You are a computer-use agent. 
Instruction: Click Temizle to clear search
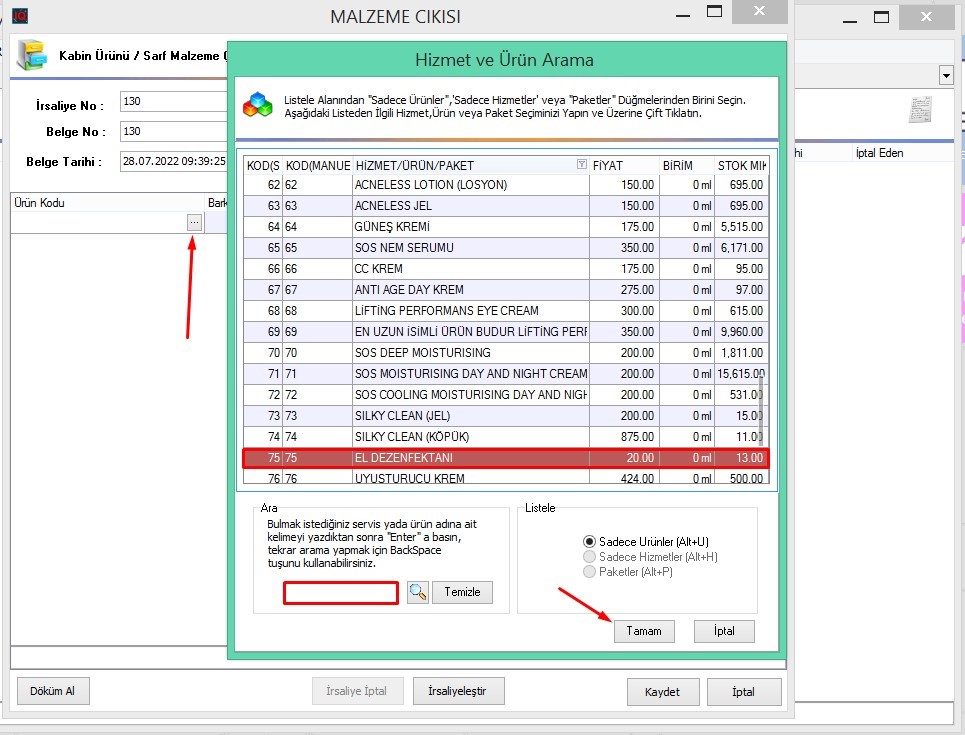[463, 592]
